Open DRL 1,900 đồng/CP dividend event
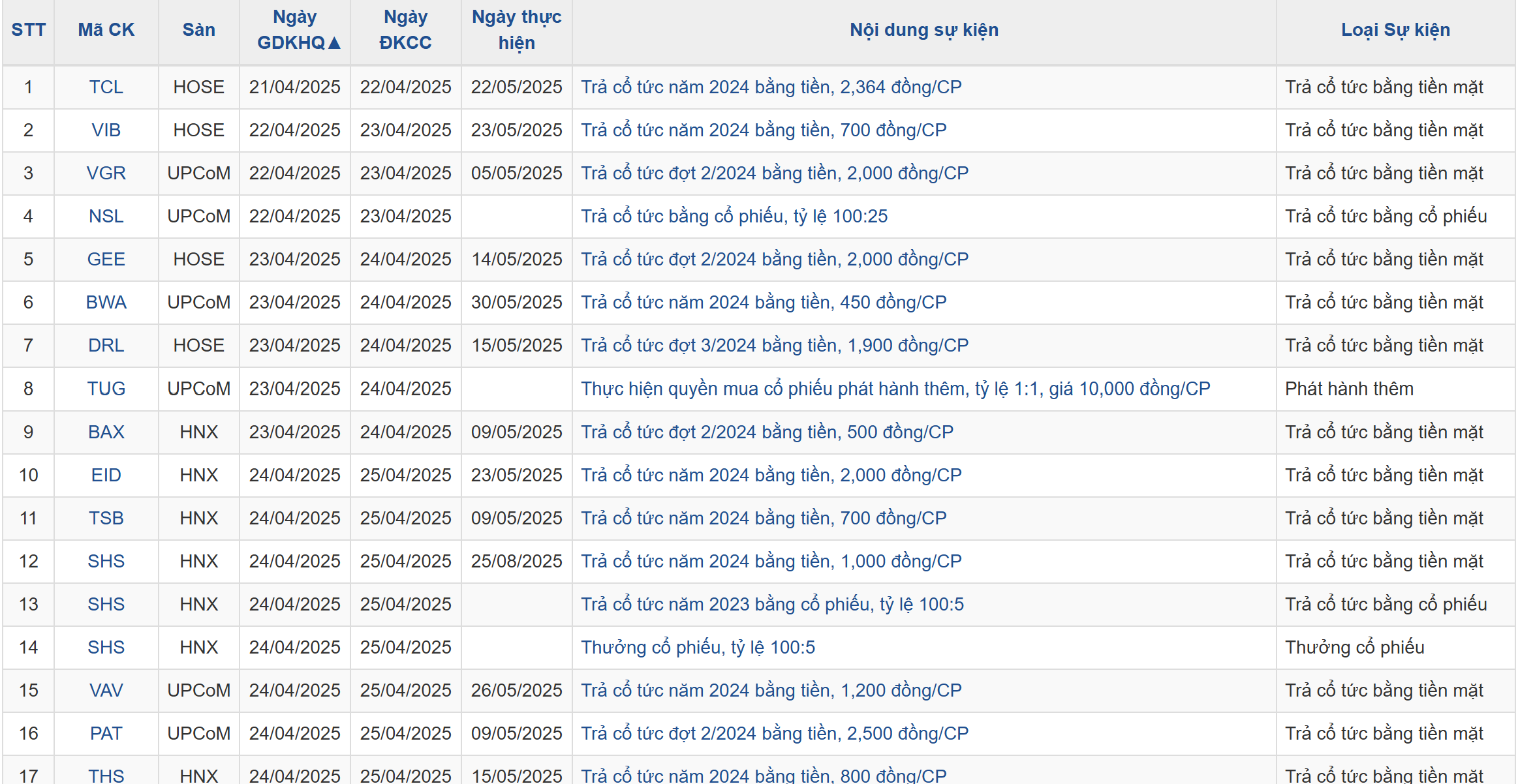Screen dimensions: 1518x784 pyautogui.click(x=774, y=345)
